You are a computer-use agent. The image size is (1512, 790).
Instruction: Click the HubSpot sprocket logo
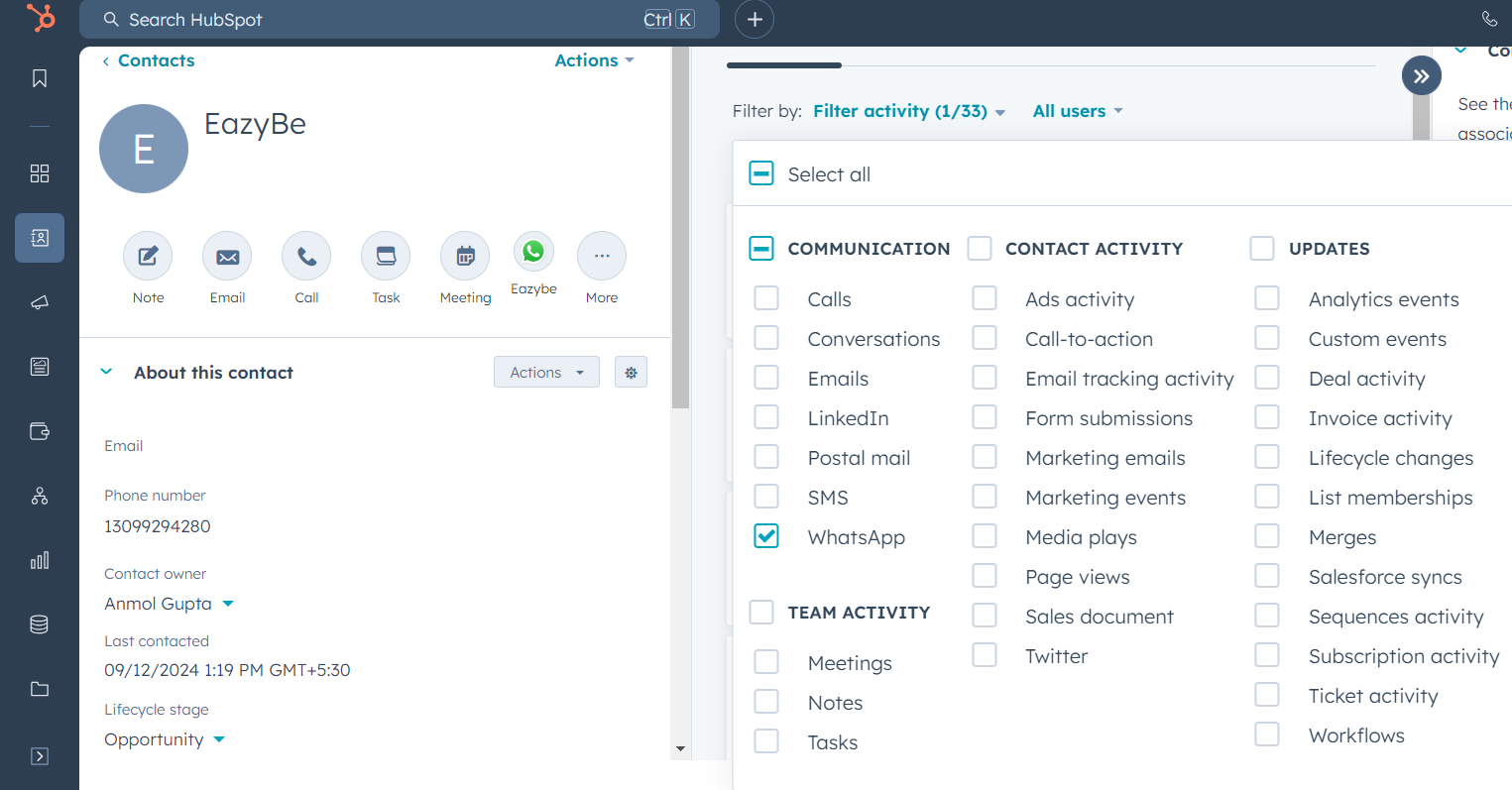[x=41, y=18]
